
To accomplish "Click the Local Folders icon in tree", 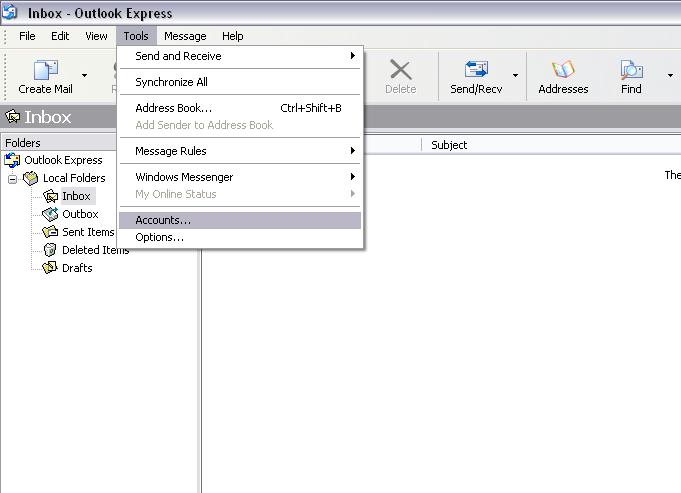I will 31,178.
